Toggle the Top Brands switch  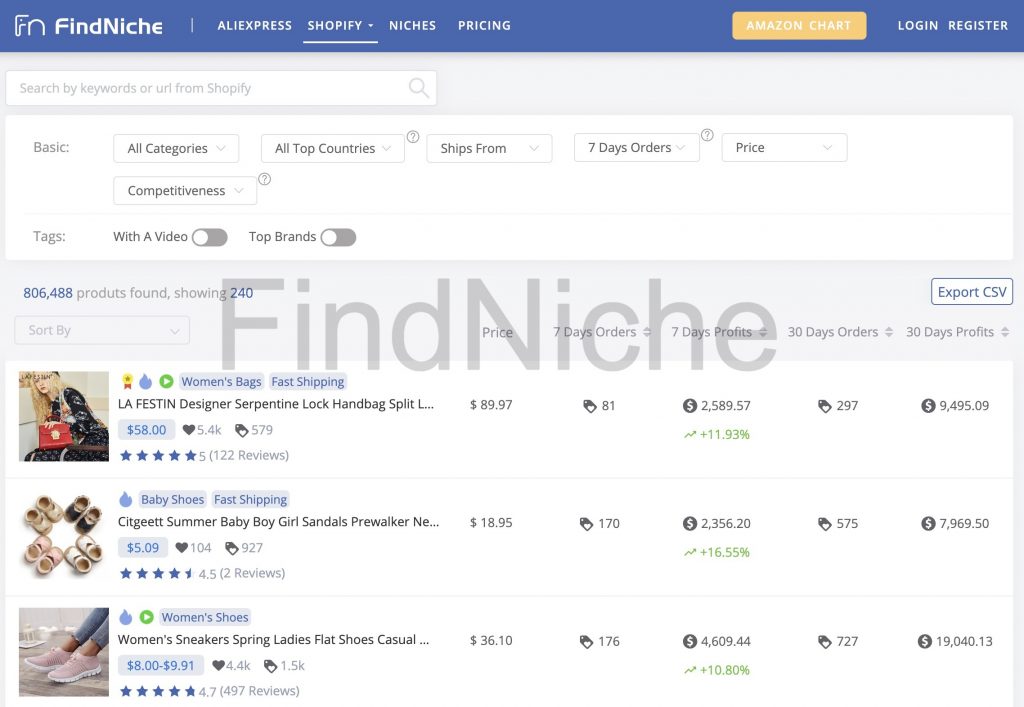point(338,237)
